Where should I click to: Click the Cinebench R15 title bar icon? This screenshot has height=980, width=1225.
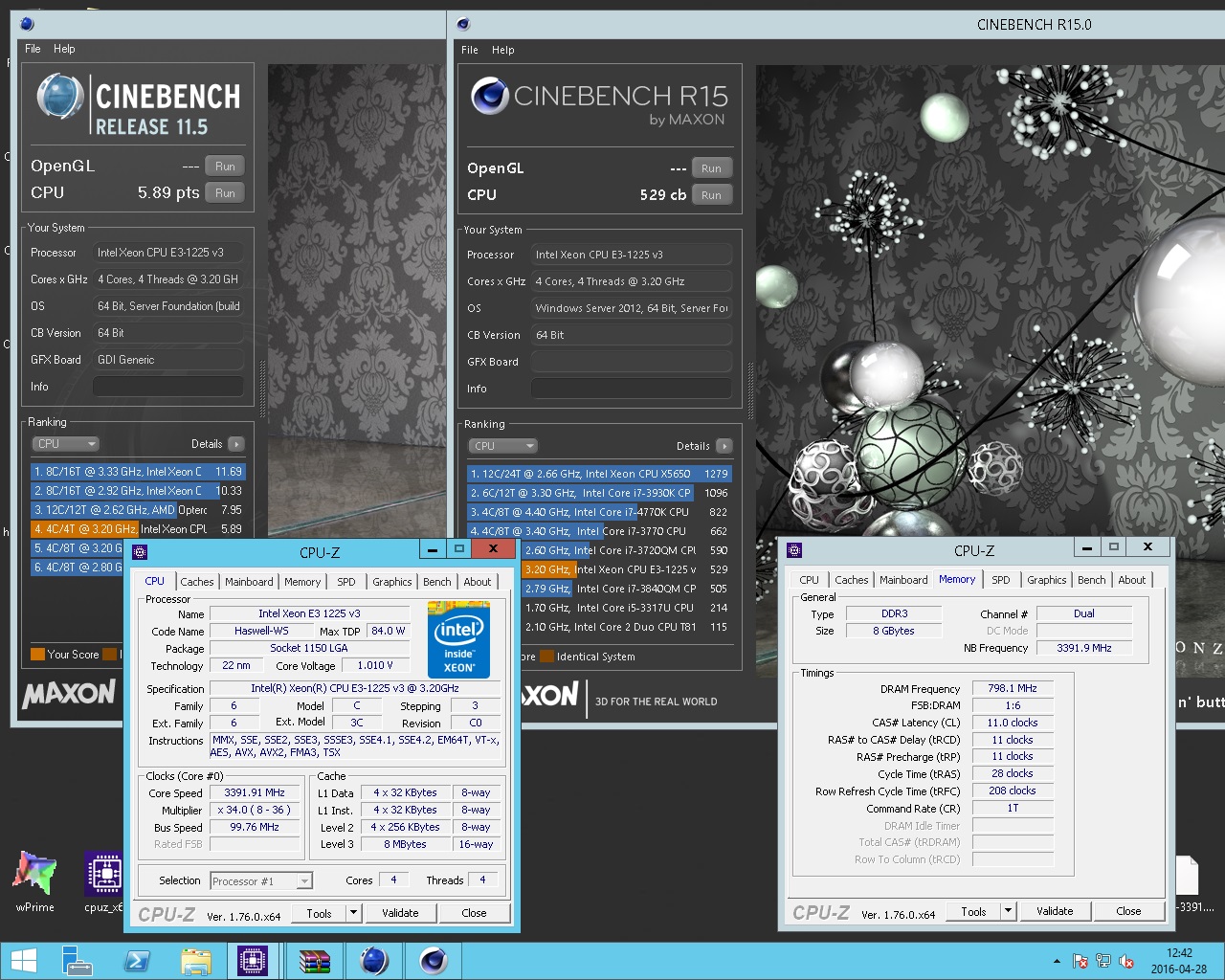click(x=463, y=24)
